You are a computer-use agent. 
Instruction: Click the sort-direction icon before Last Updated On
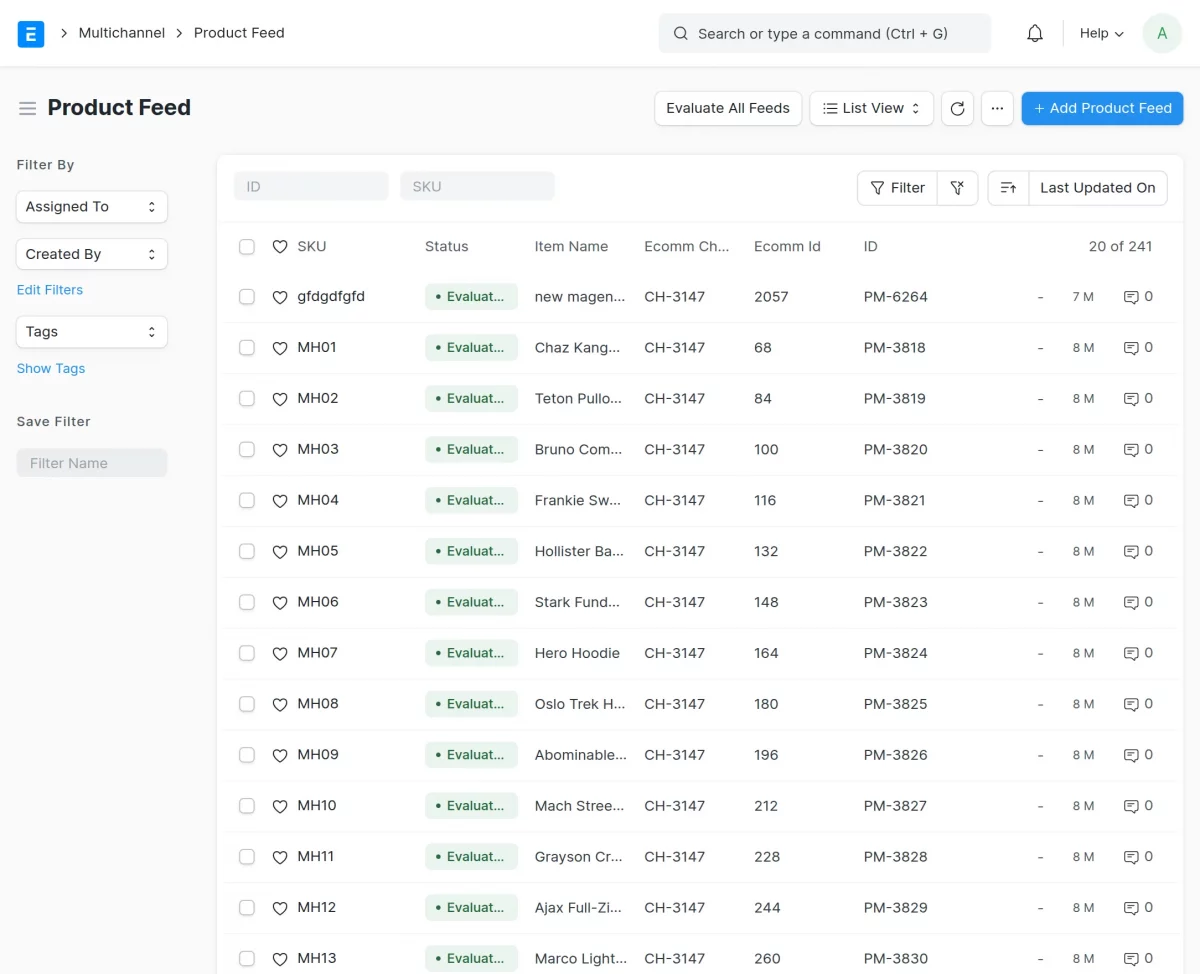pos(1007,187)
